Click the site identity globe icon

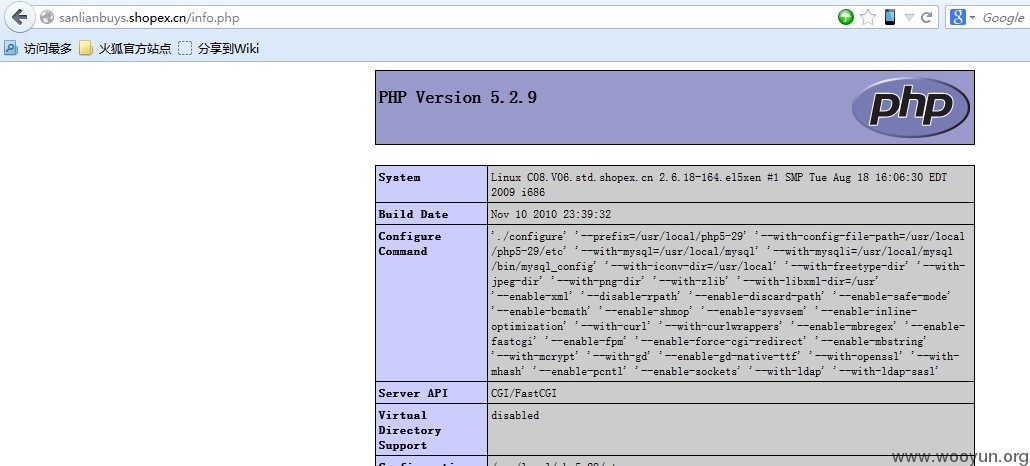click(x=47, y=18)
